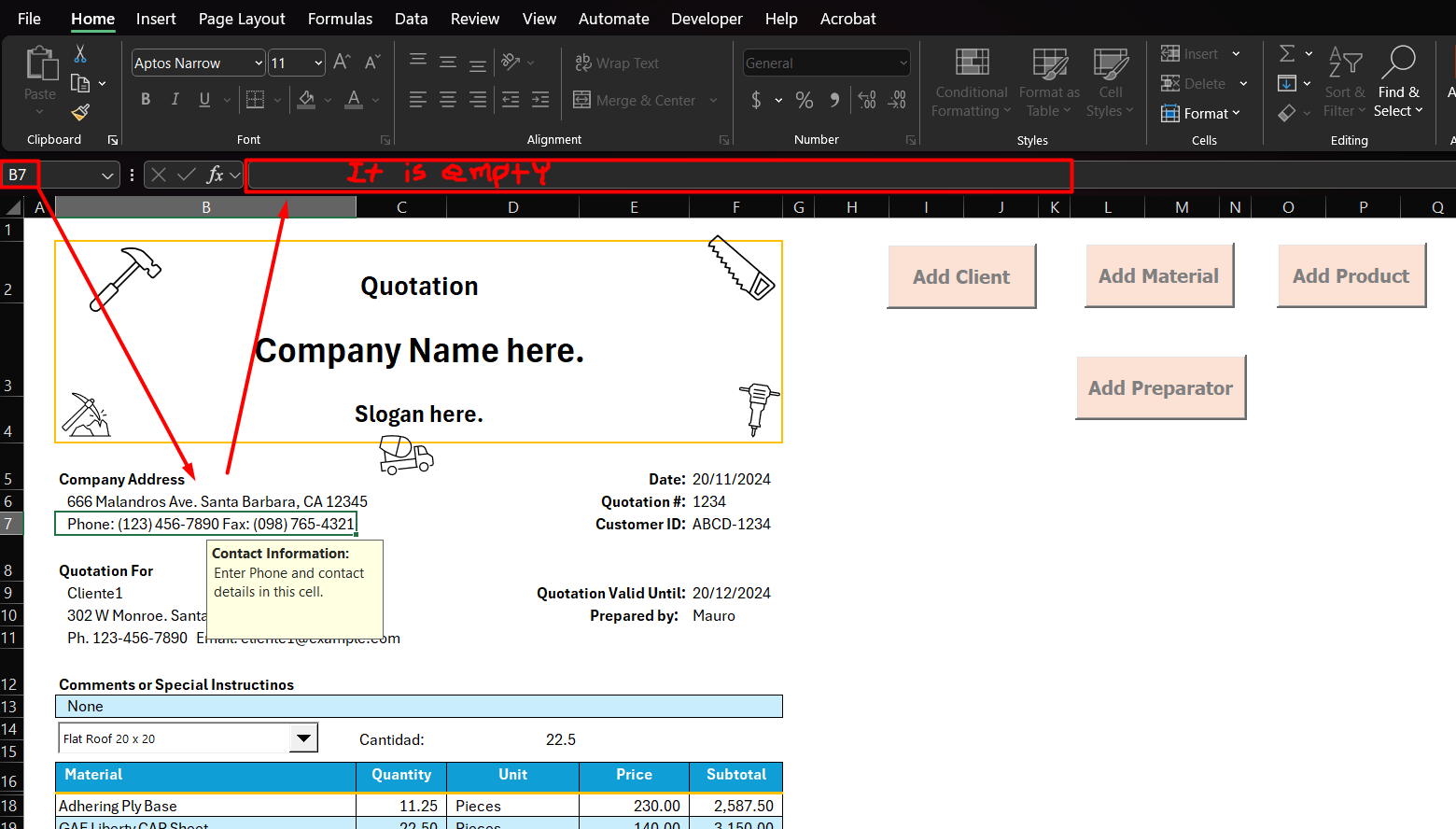
Task: Toggle Merge & Center
Action: pos(635,100)
